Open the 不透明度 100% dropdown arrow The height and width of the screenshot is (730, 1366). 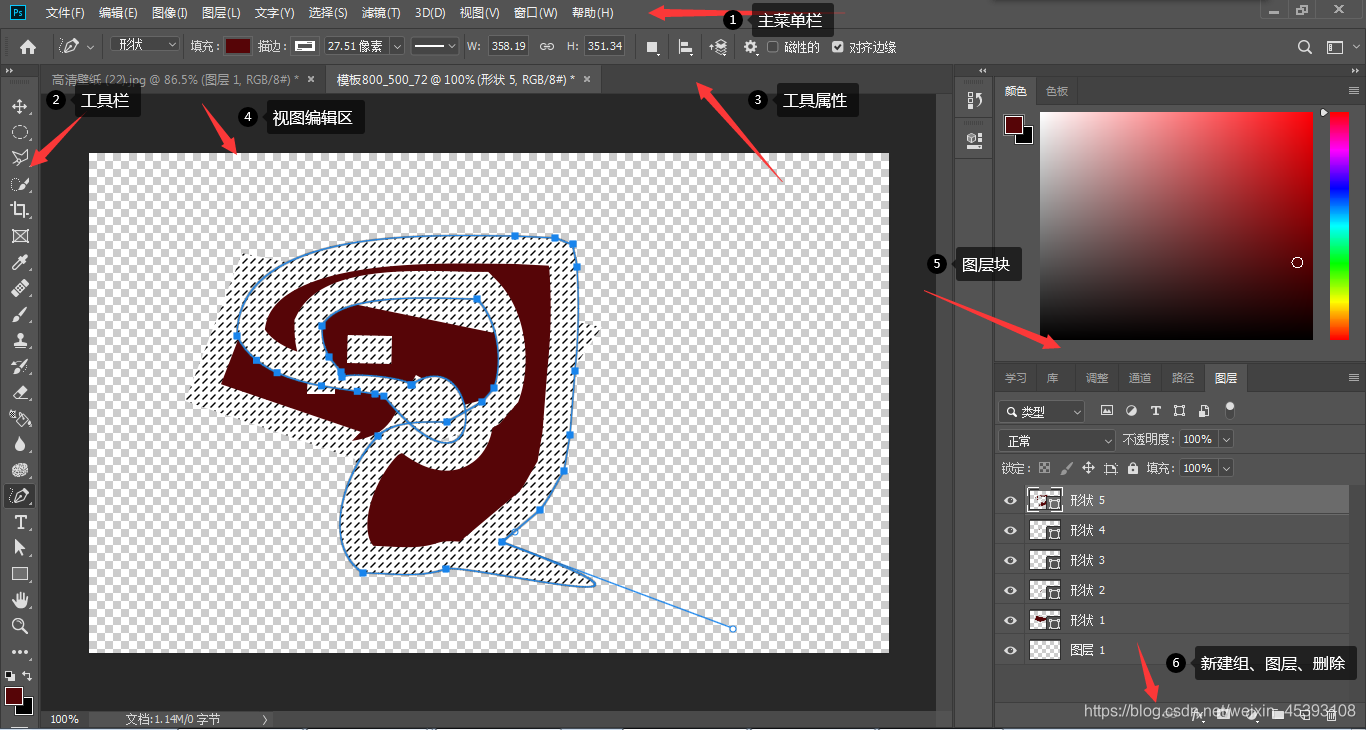(1226, 439)
